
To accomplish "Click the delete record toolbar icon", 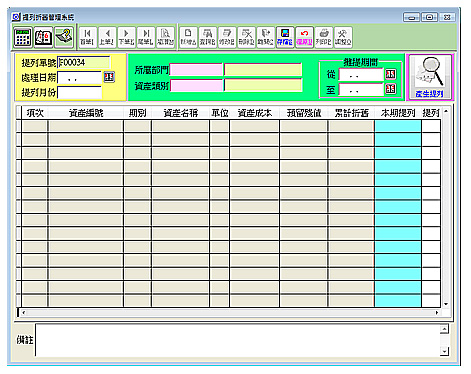I will point(246,37).
